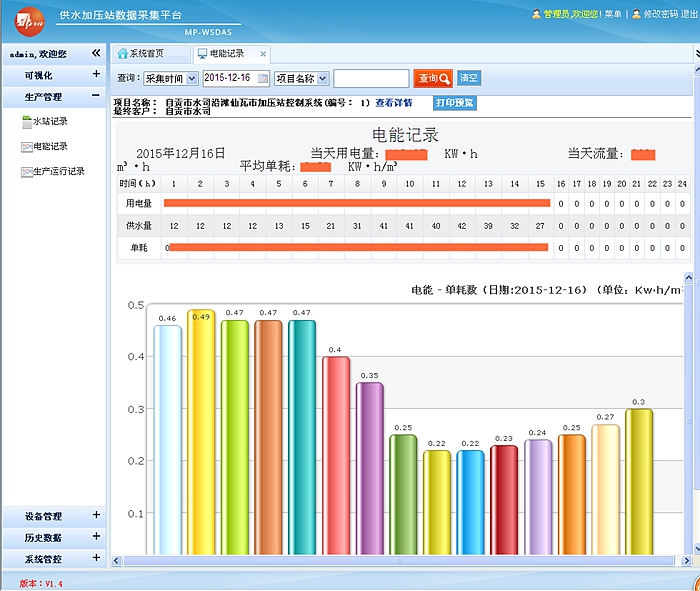
Task: Open the 采集时间 dropdown
Action: pyautogui.click(x=170, y=78)
